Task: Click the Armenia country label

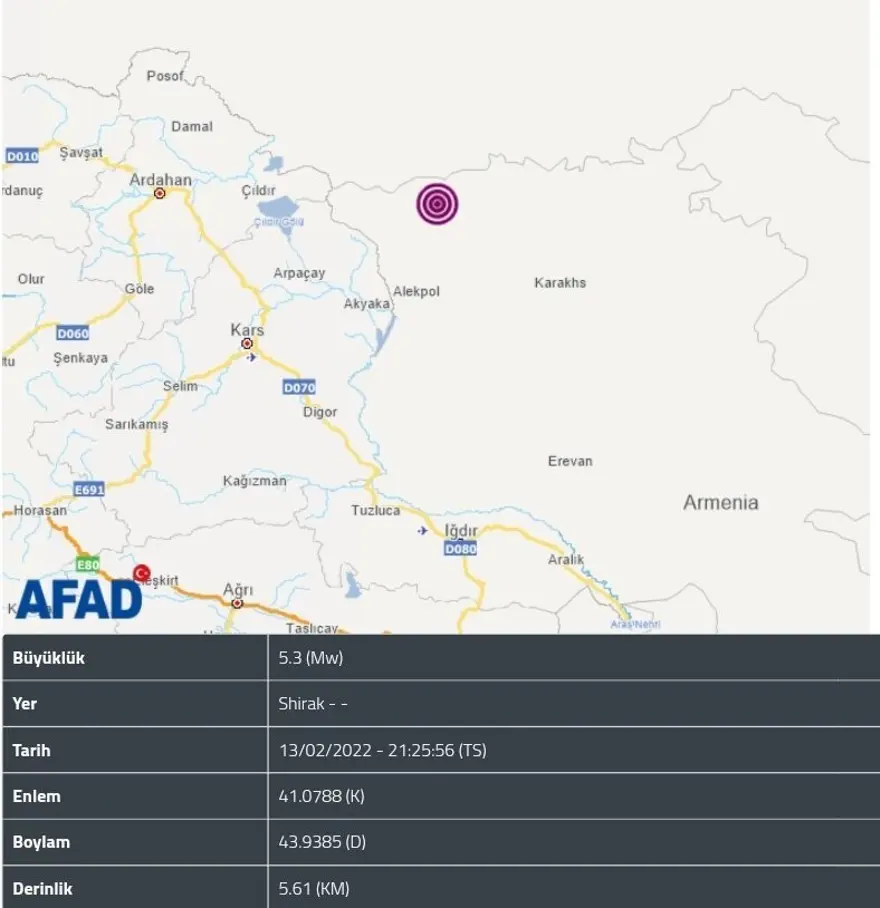Action: coord(720,503)
